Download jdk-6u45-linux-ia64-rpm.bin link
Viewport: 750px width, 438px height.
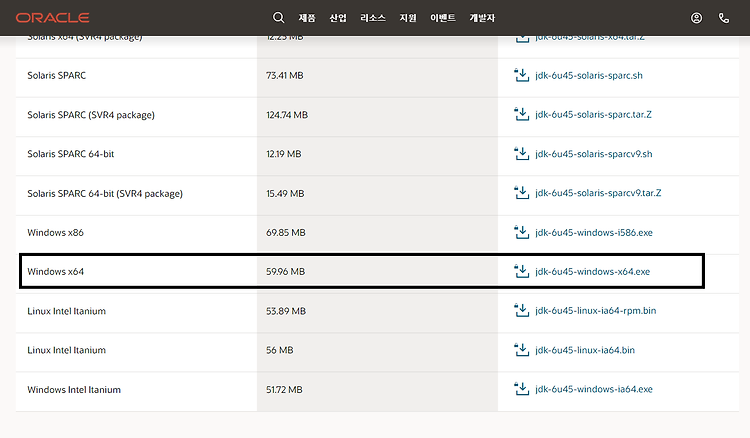[x=596, y=311]
